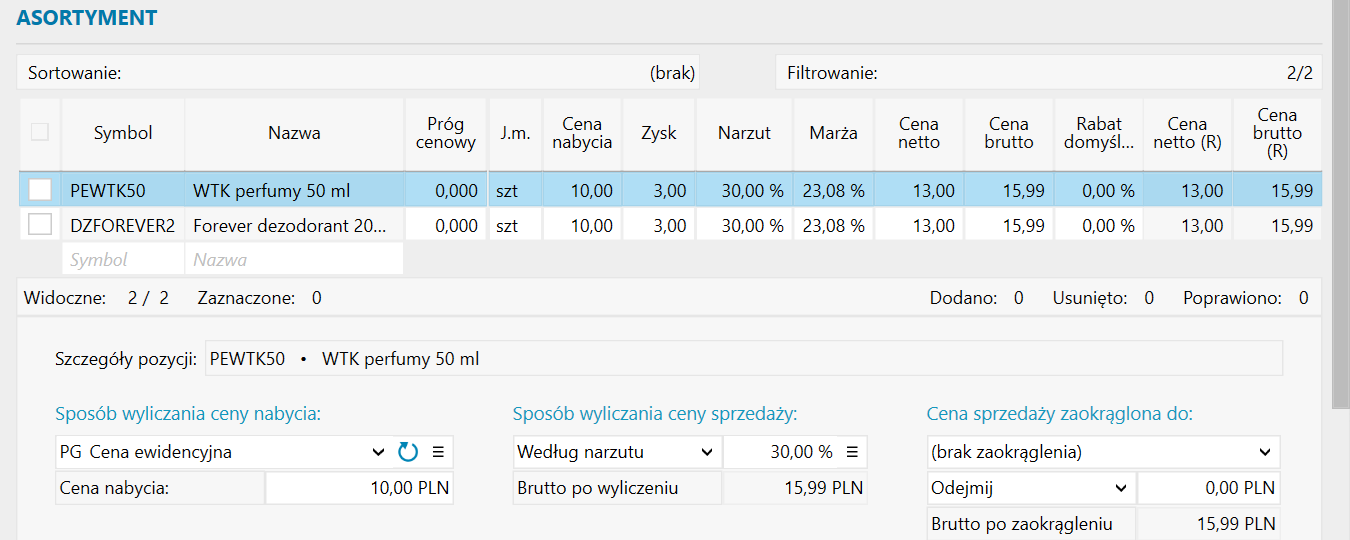This screenshot has height=540, width=1350.
Task: Tick the checkbox for DZFOREVER2 row
Action: tap(40, 225)
